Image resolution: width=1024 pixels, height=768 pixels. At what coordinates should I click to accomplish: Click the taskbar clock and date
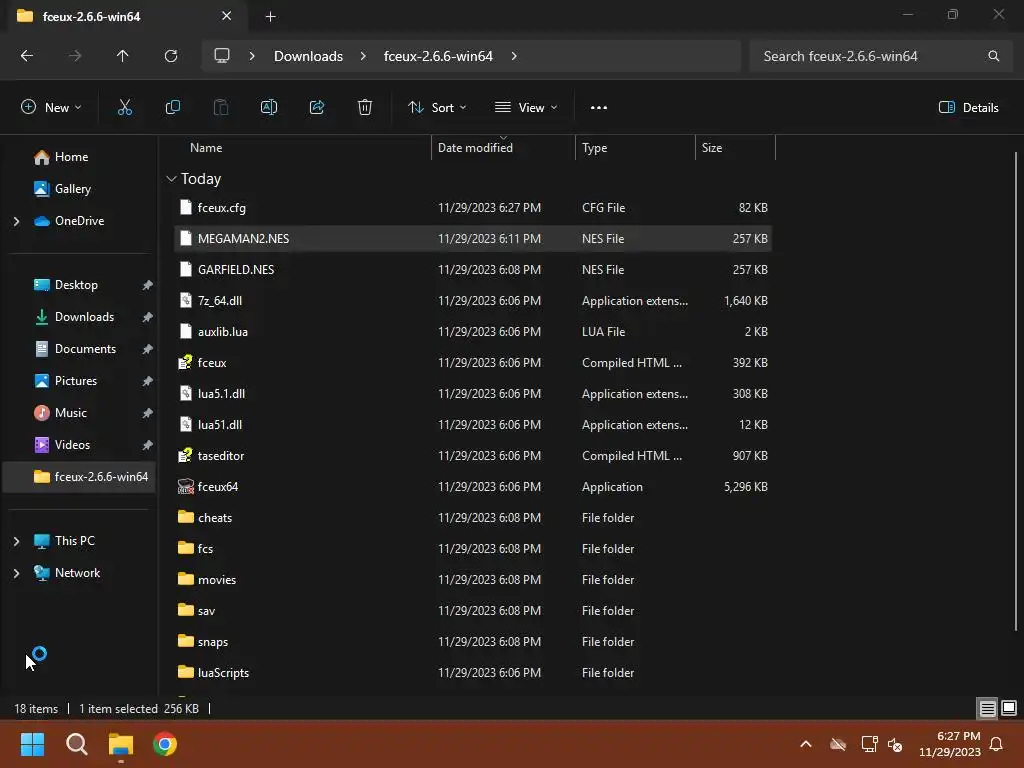[x=950, y=744]
